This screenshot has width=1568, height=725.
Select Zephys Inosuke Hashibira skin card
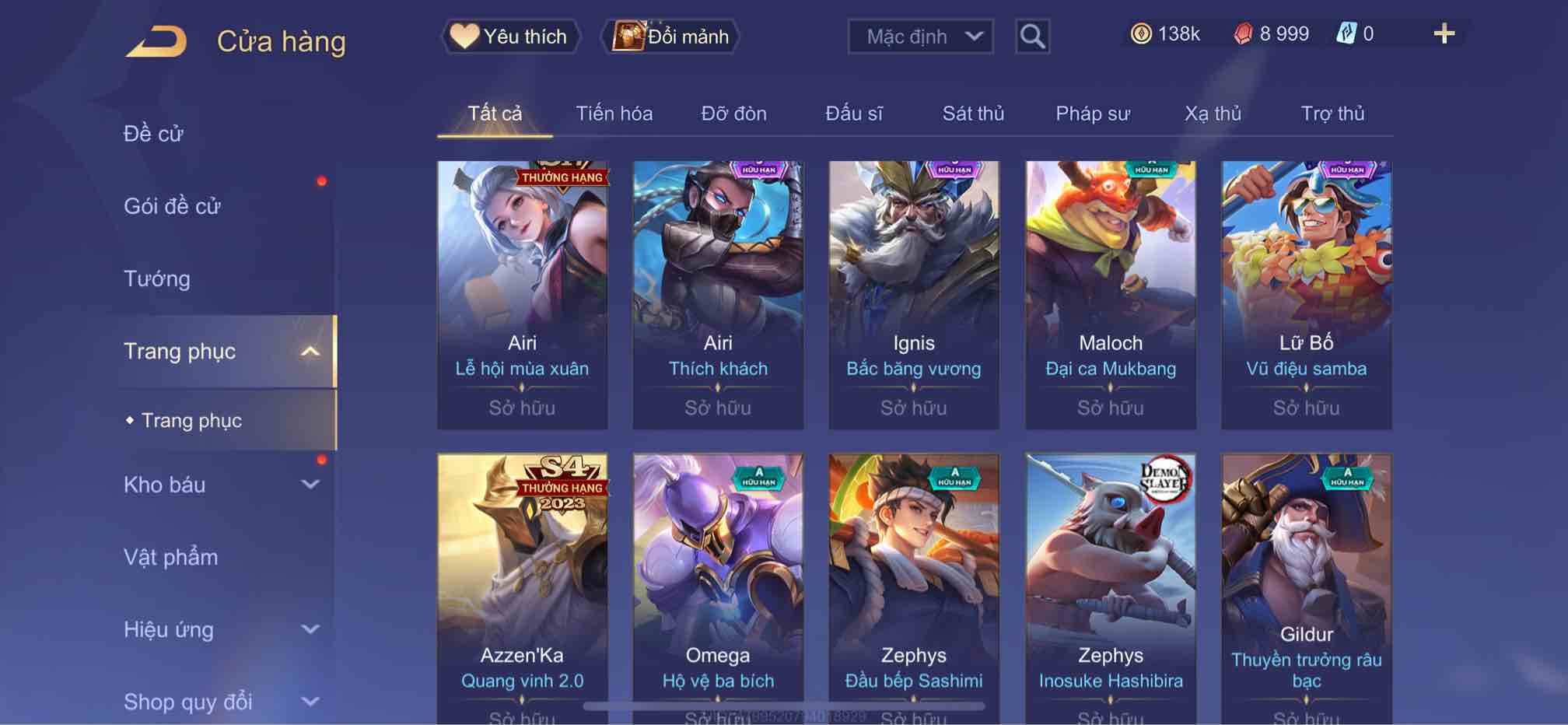click(x=1111, y=589)
